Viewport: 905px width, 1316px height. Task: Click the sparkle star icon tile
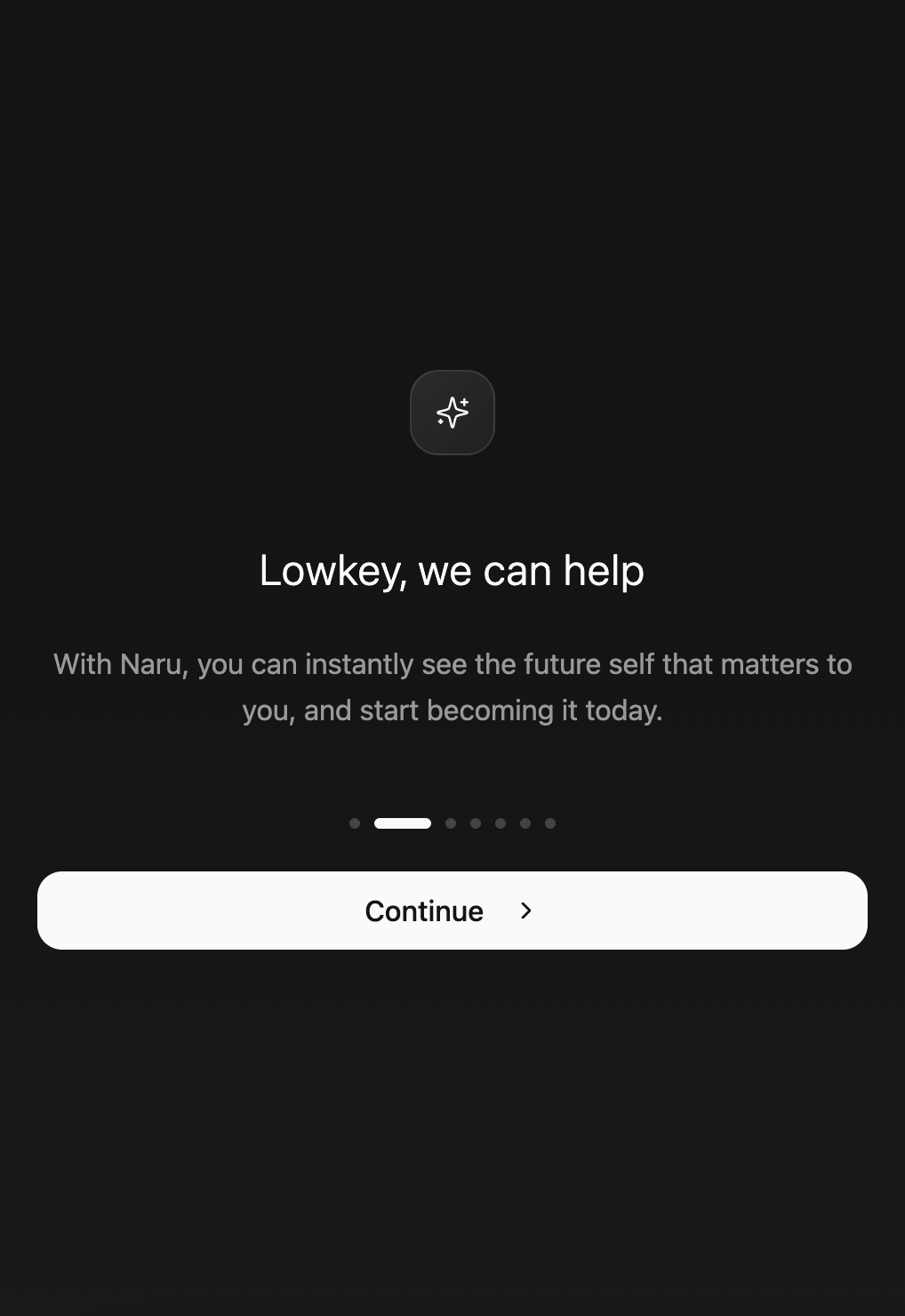point(452,413)
